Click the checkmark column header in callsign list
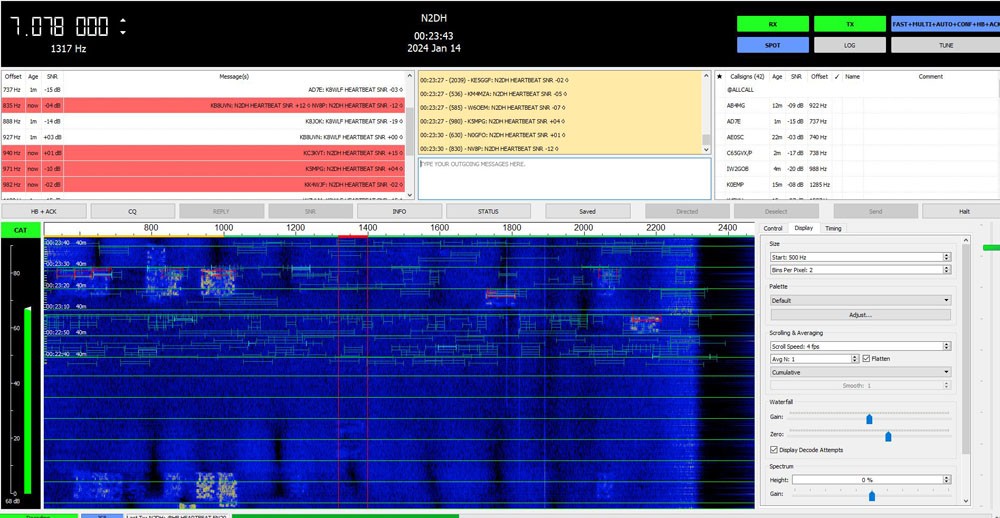The height and width of the screenshot is (518, 1000). pyautogui.click(x=837, y=76)
